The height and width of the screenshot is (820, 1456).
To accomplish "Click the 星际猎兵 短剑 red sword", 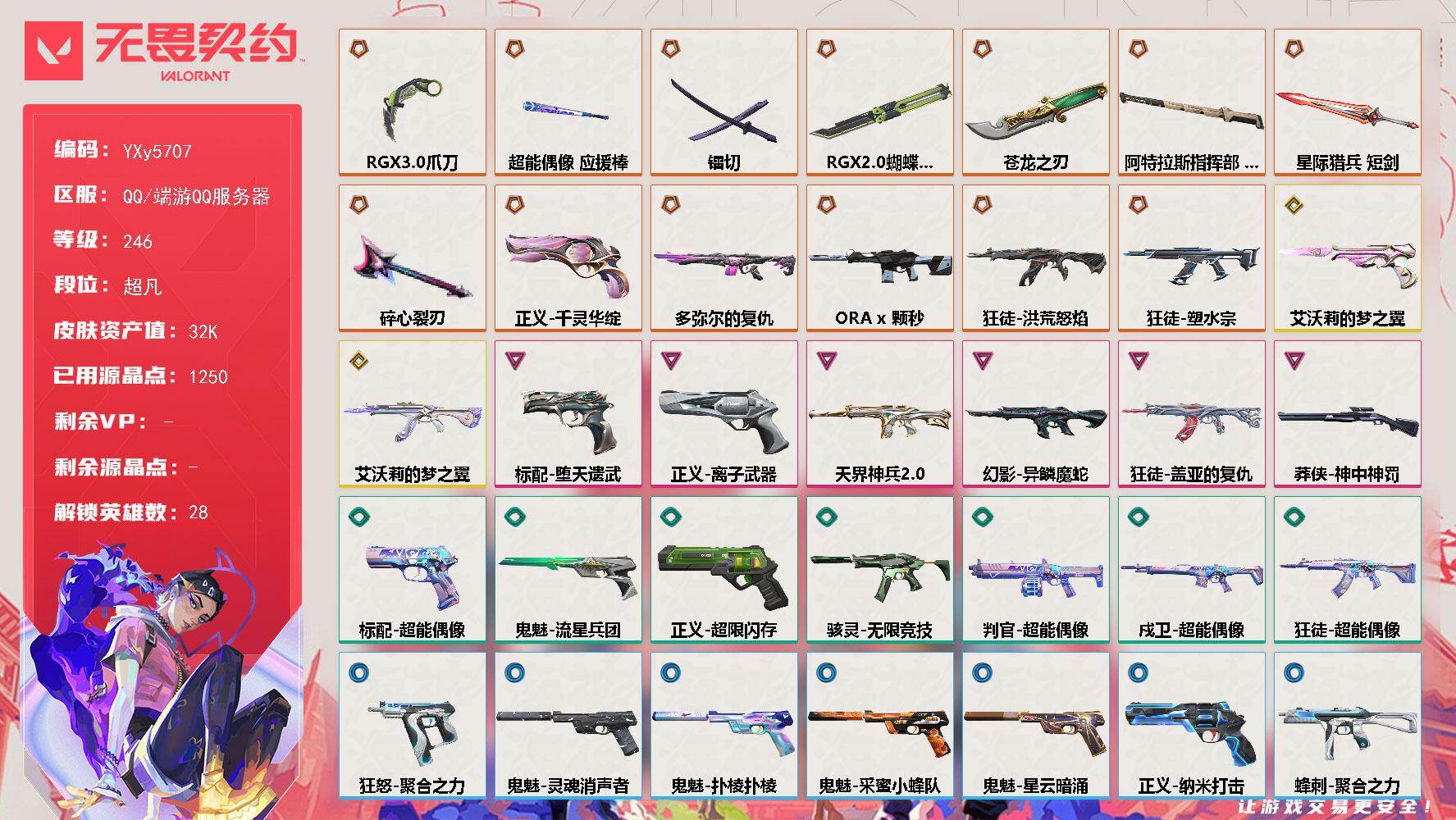I will point(1347,102).
